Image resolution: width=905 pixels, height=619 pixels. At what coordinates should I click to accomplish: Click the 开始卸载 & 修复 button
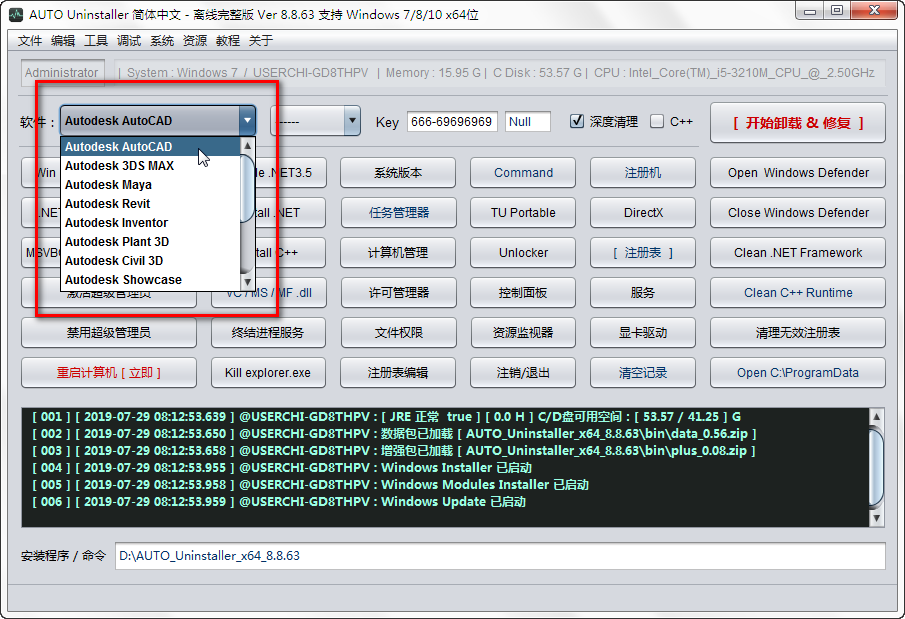[x=797, y=122]
